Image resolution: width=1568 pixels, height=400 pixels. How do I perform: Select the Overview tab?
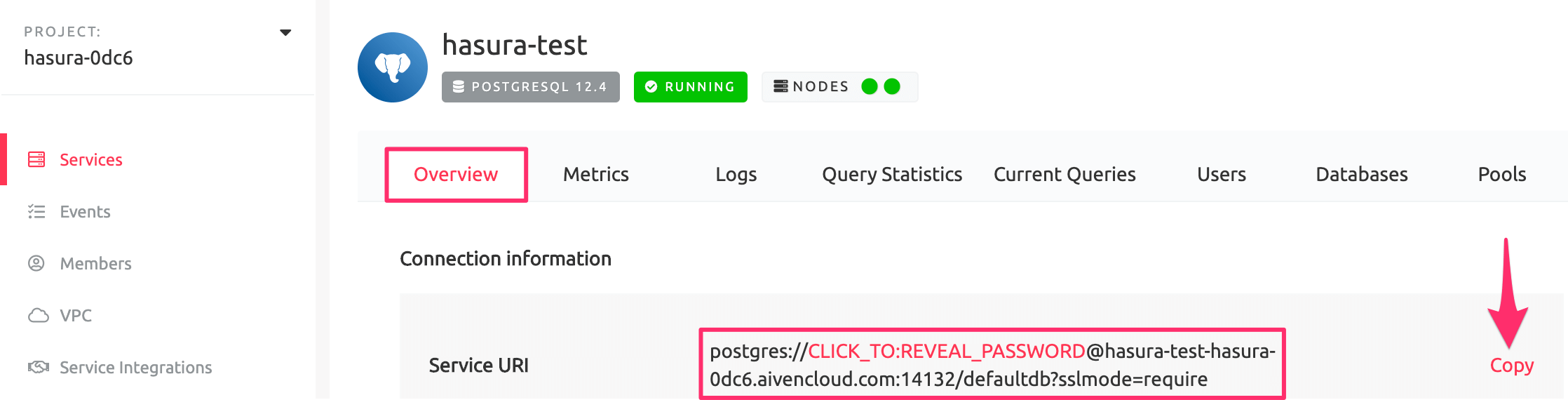coord(456,175)
